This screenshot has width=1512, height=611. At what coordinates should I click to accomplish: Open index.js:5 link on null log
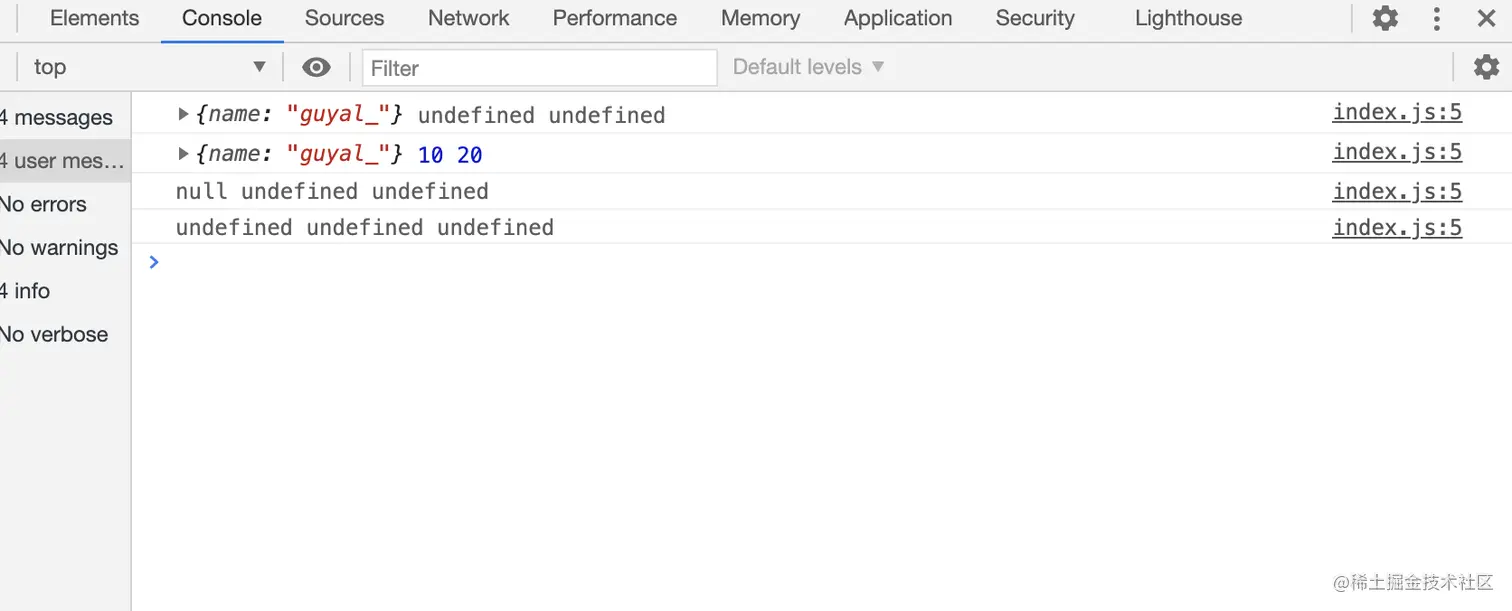(x=1397, y=191)
